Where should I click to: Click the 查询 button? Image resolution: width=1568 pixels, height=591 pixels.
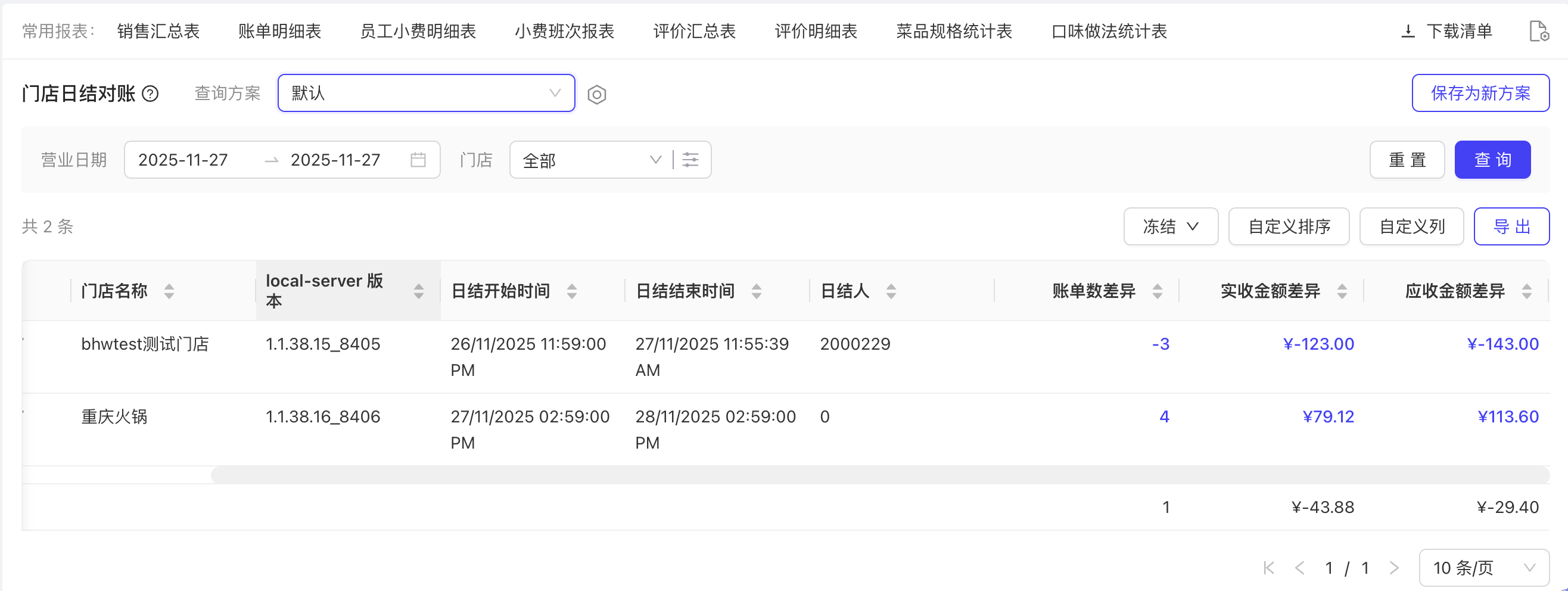tap(1492, 160)
